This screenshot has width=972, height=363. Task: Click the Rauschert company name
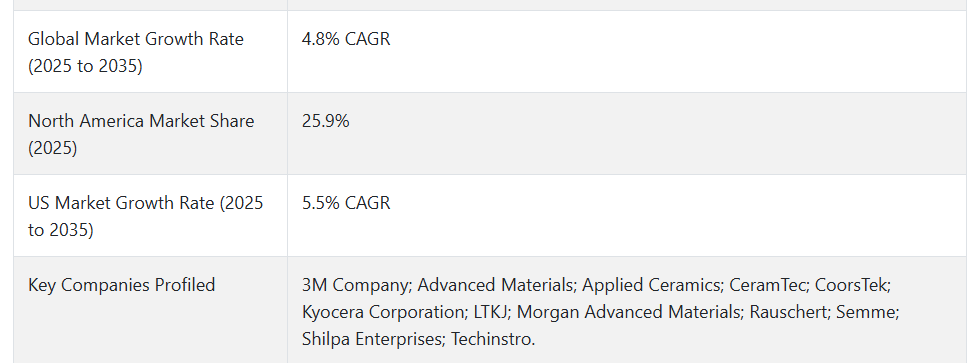tap(788, 312)
